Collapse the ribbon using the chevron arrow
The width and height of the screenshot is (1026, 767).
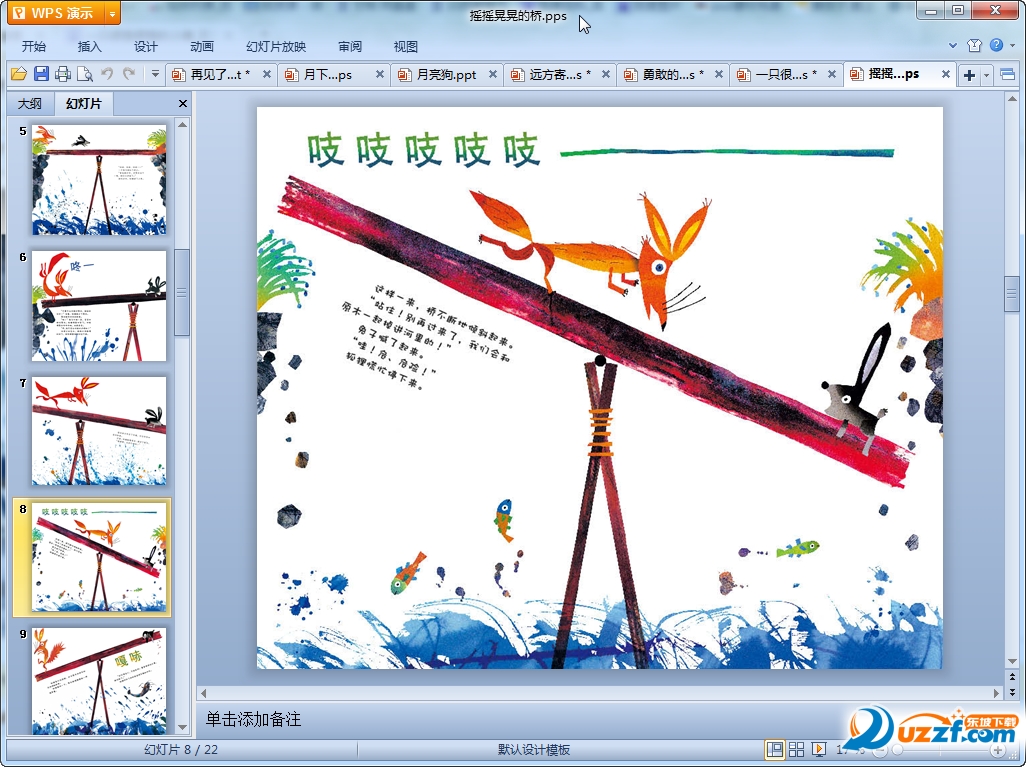pyautogui.click(x=953, y=45)
